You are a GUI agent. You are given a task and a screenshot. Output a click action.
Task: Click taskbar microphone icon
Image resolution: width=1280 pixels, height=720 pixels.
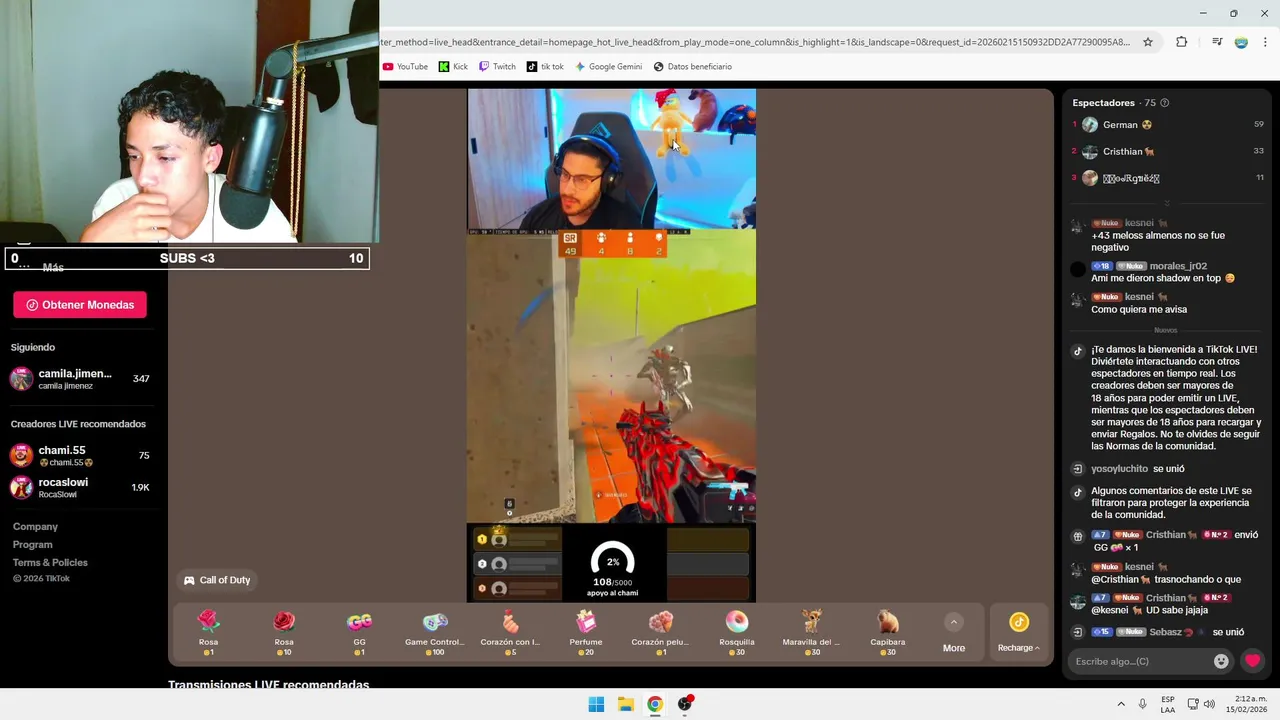point(1142,704)
